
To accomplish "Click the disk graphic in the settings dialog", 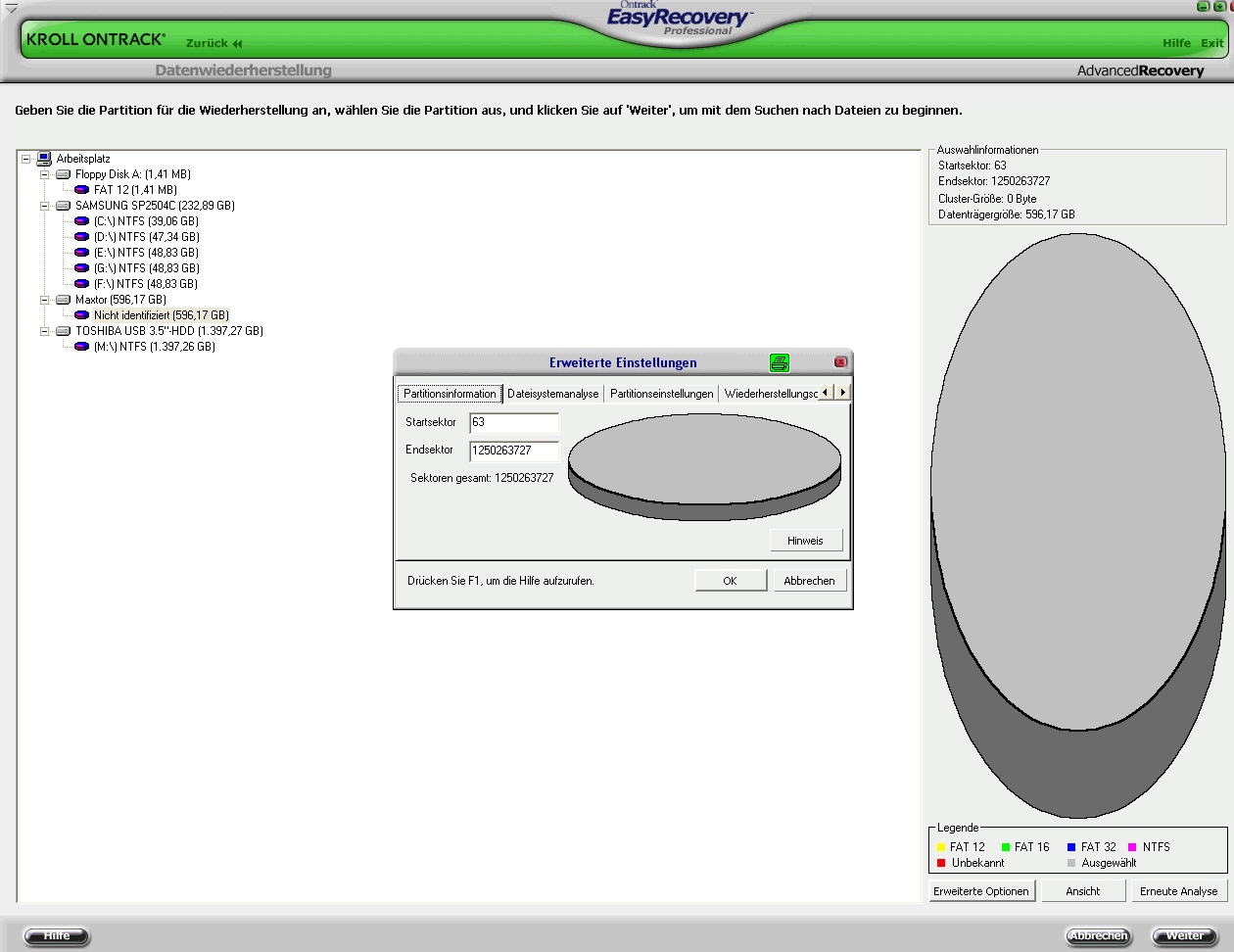I will point(705,466).
